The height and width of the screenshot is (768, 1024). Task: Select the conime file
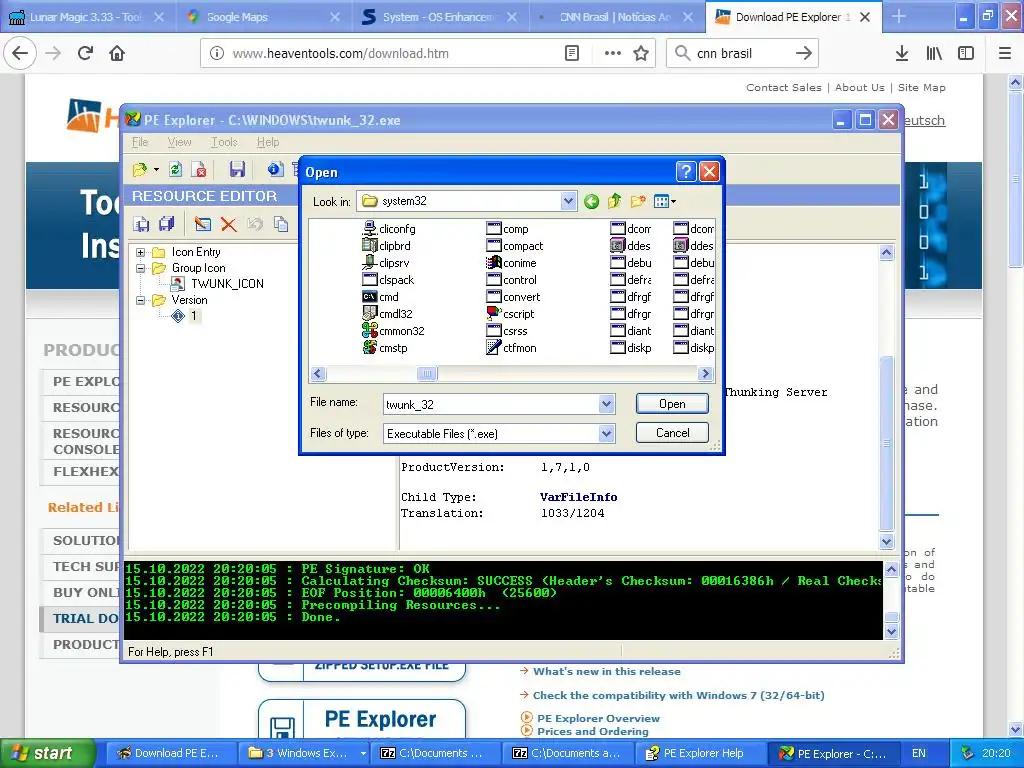tap(512, 263)
